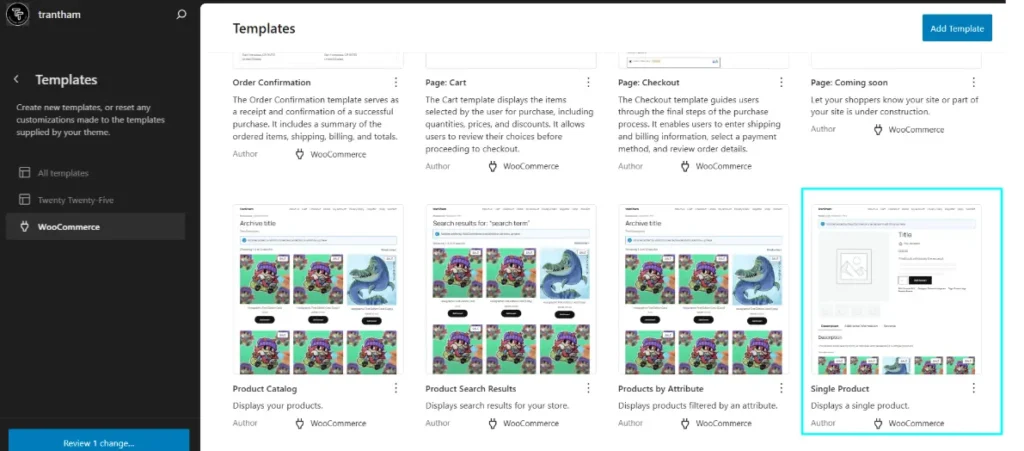Open the Page: Cart template title
Viewport: 1024px width, 451px height.
(445, 82)
